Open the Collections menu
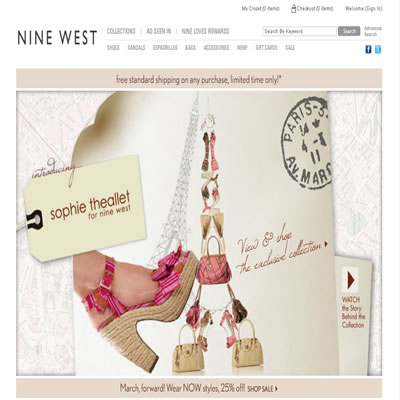 click(x=121, y=31)
